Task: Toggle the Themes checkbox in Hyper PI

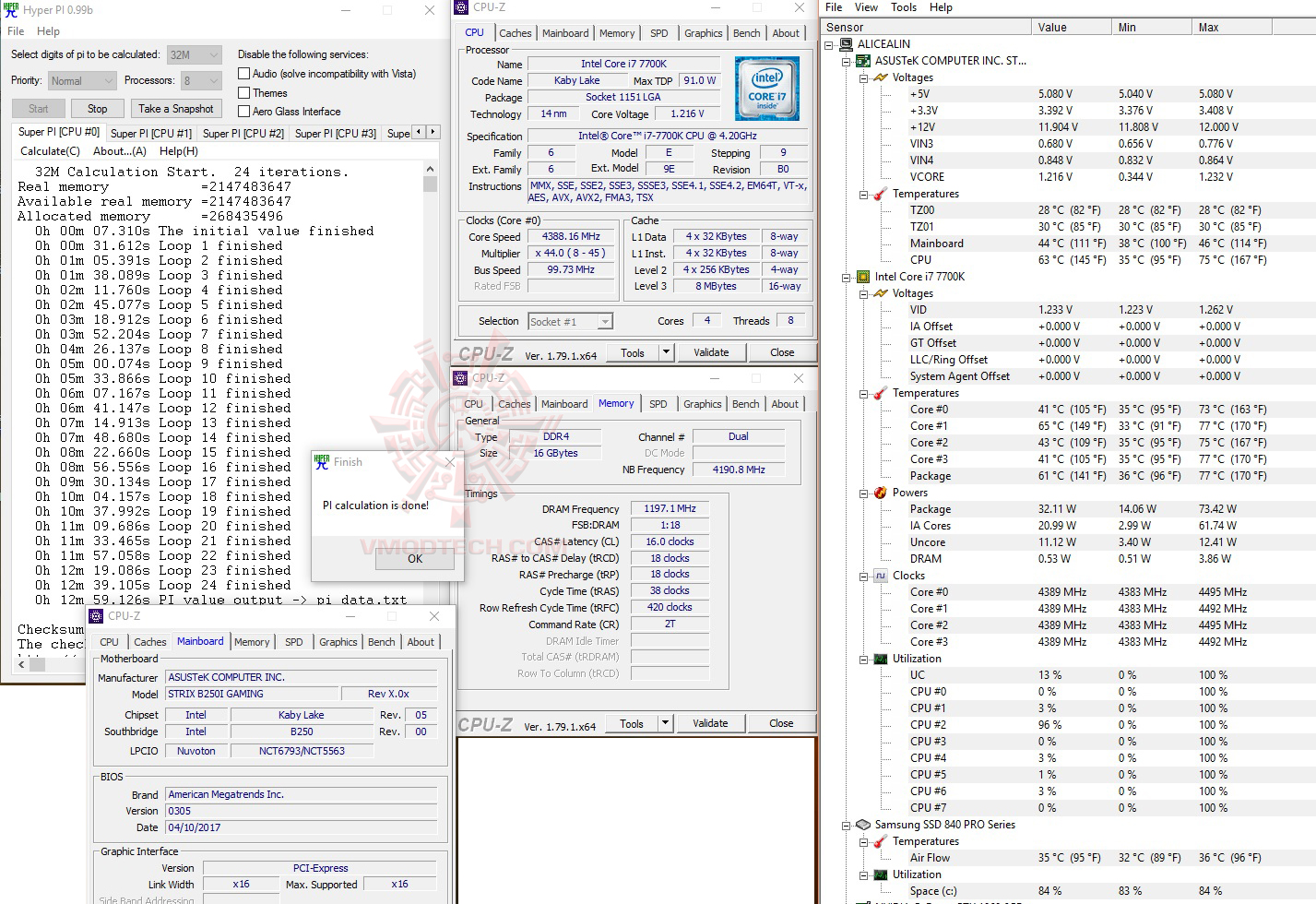Action: [244, 93]
